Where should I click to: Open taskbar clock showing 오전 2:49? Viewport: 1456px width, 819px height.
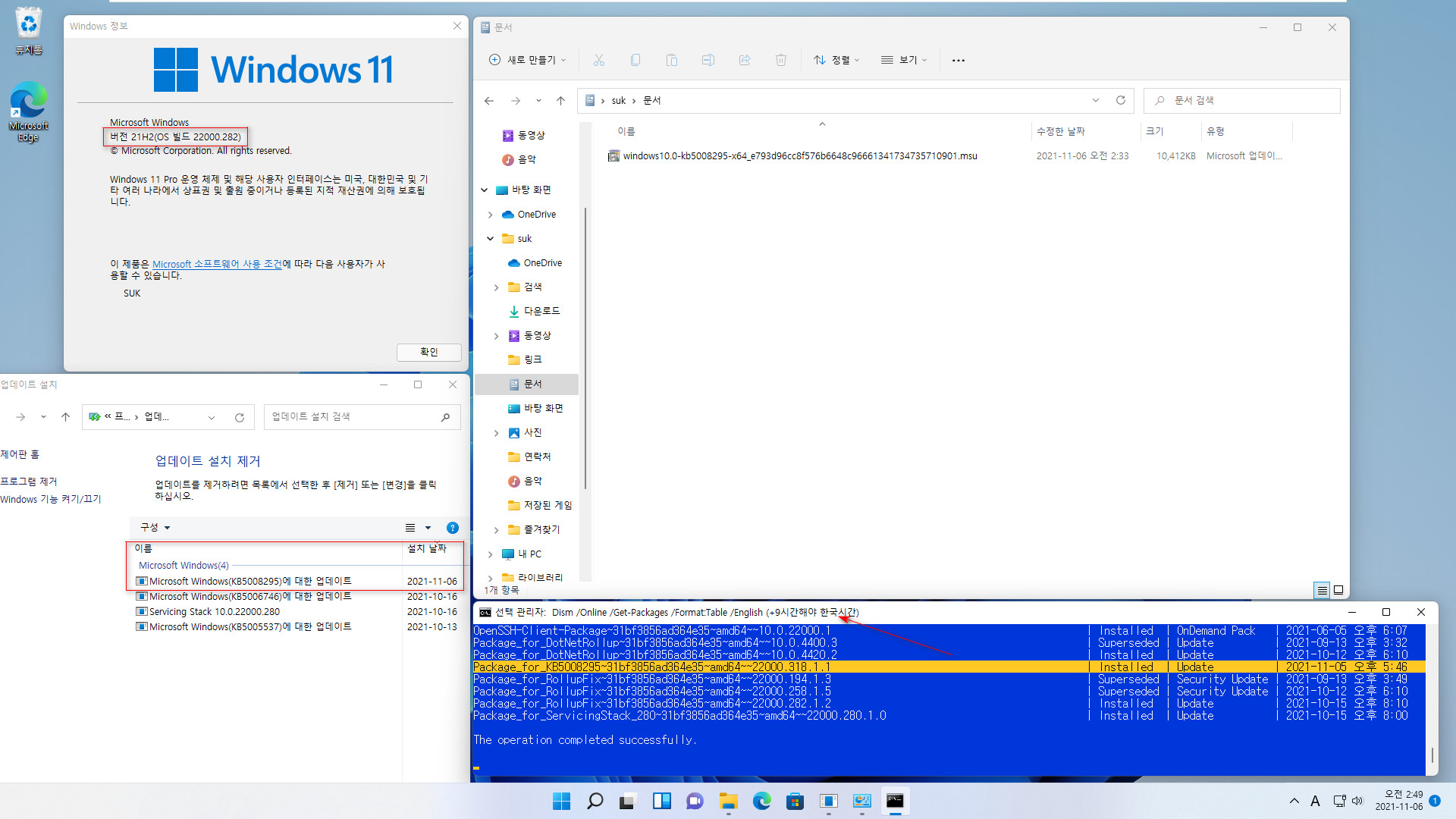[x=1400, y=801]
